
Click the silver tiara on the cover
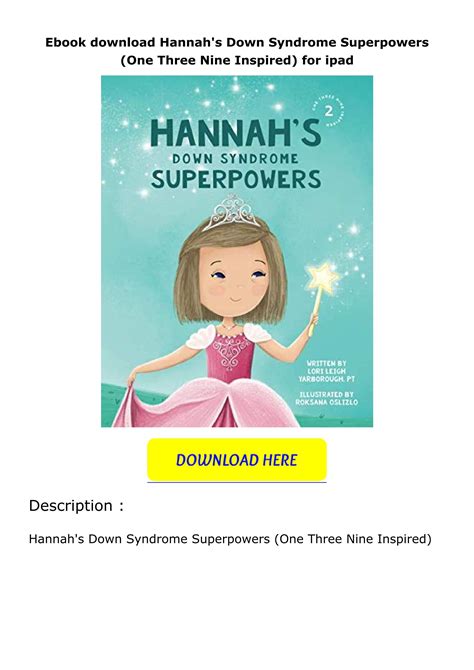click(x=231, y=212)
